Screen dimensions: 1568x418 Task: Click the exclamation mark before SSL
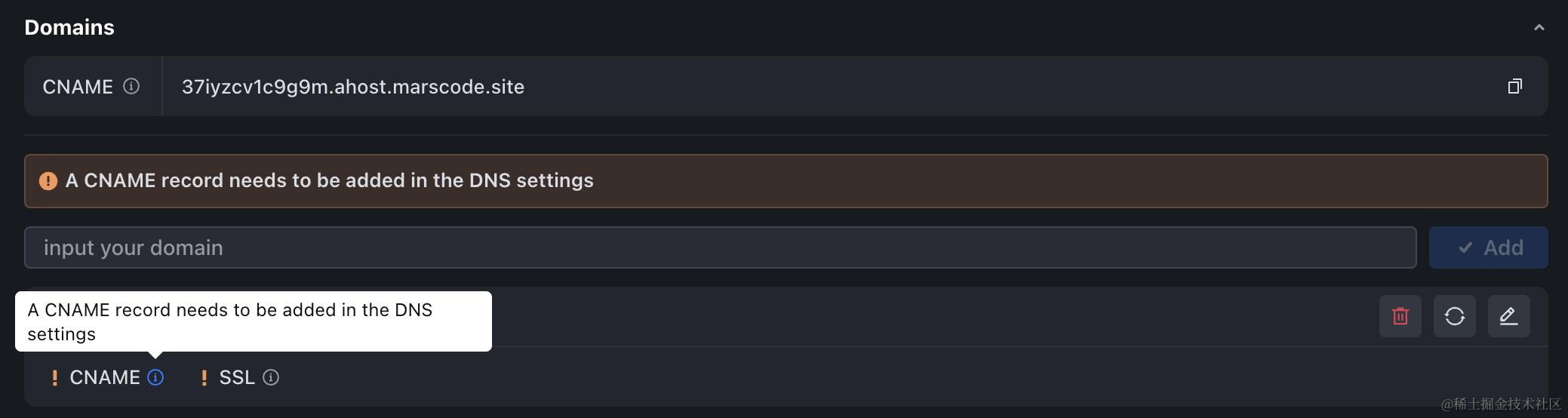tap(204, 378)
